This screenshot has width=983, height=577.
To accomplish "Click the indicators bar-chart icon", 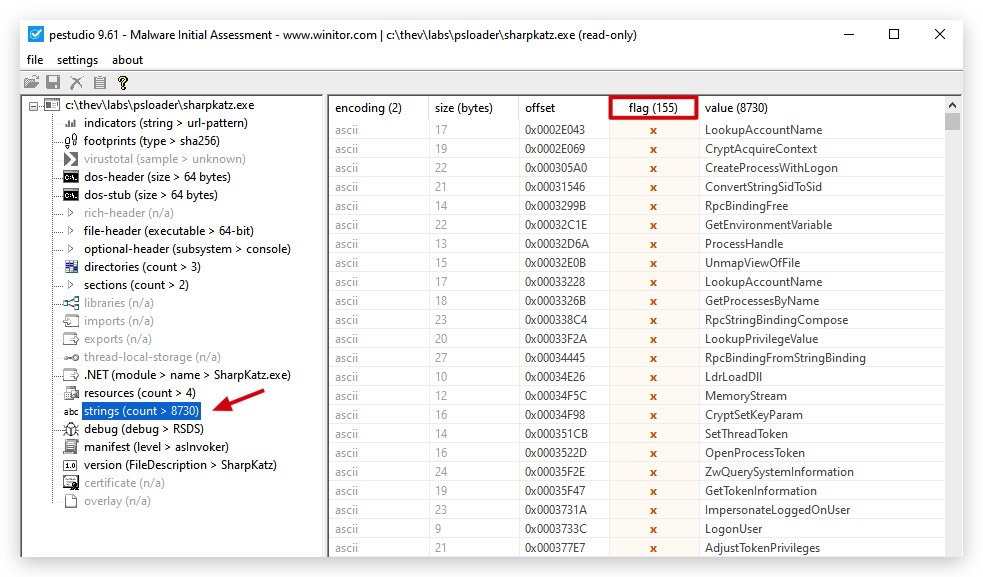I will [x=71, y=124].
